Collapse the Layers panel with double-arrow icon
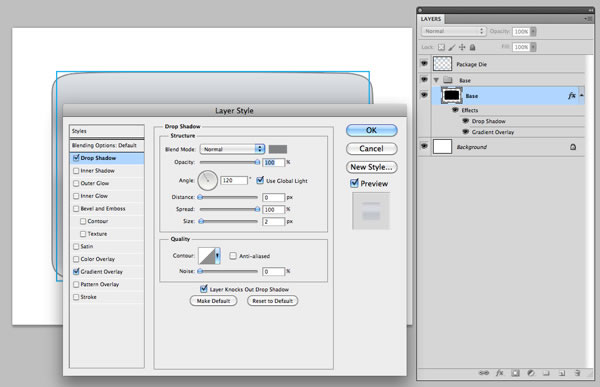This screenshot has height=387, width=600. (590, 10)
